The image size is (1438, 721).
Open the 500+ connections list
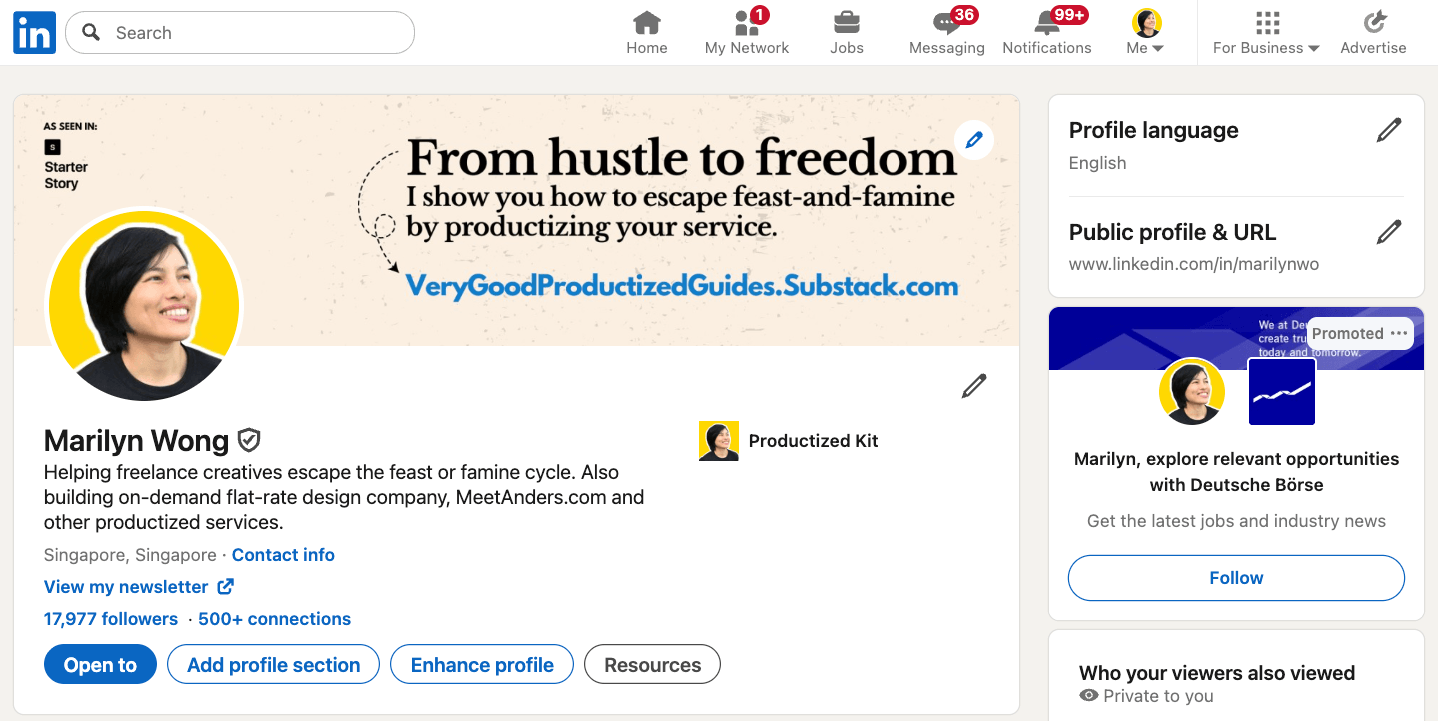coord(274,618)
